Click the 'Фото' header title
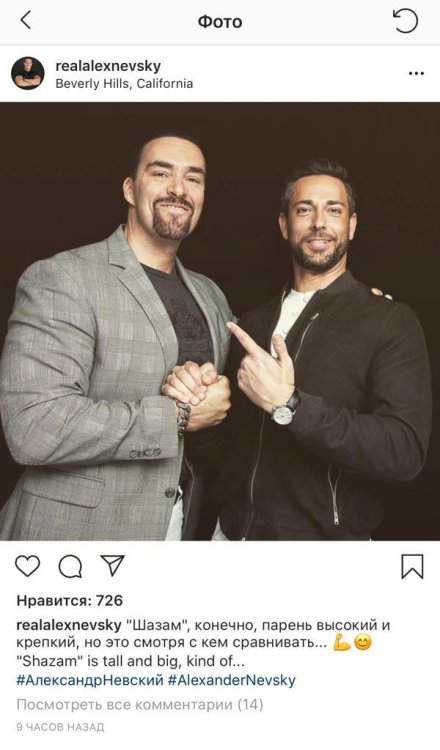 pos(220,22)
